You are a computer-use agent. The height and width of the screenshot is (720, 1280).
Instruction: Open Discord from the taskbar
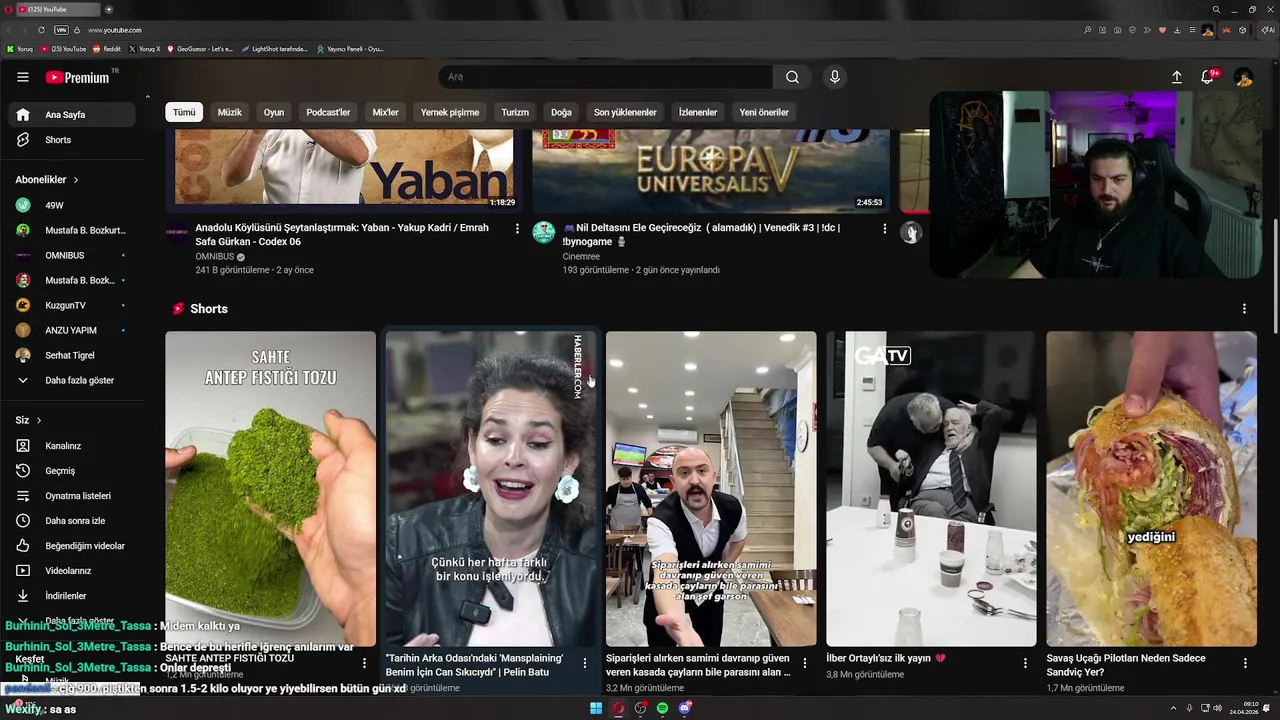pyautogui.click(x=685, y=709)
